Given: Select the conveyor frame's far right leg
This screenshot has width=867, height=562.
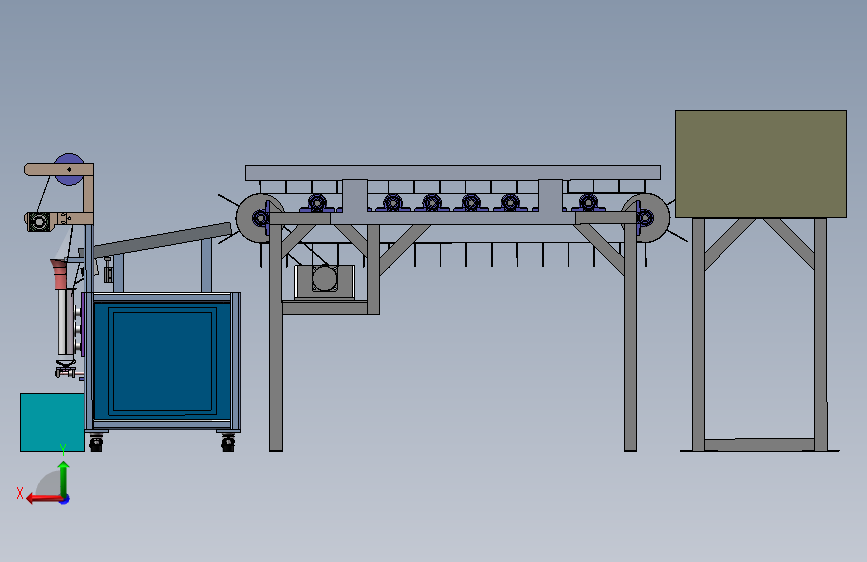Looking at the screenshot, I should coord(630,337).
